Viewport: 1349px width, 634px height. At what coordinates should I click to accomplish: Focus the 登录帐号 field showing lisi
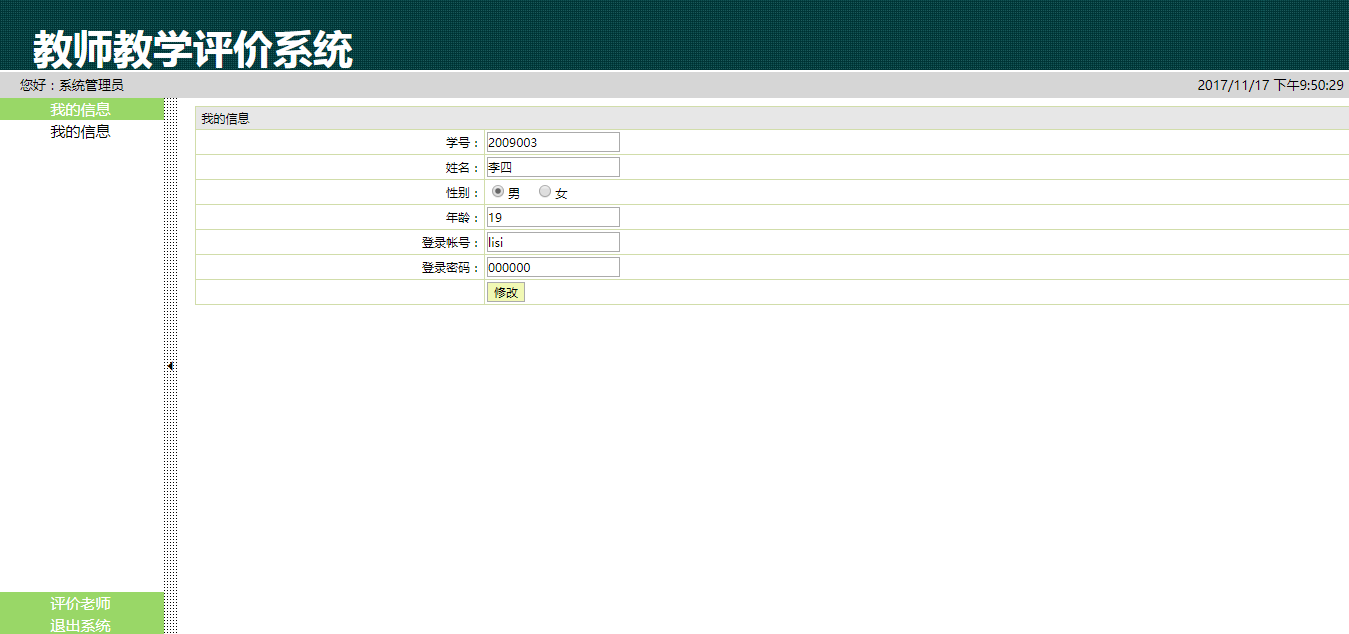point(553,242)
